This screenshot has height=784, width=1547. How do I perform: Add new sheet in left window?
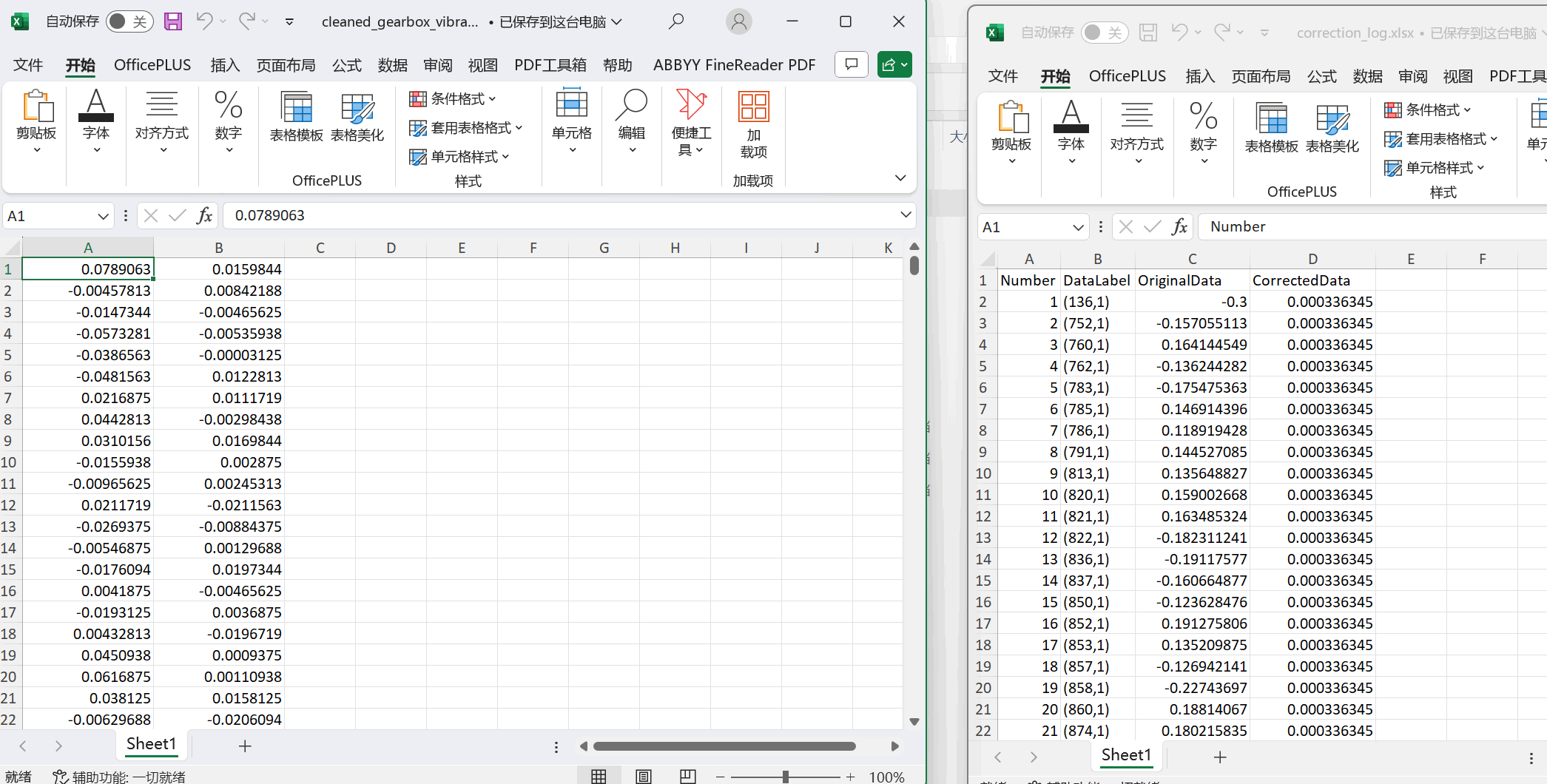(x=245, y=746)
